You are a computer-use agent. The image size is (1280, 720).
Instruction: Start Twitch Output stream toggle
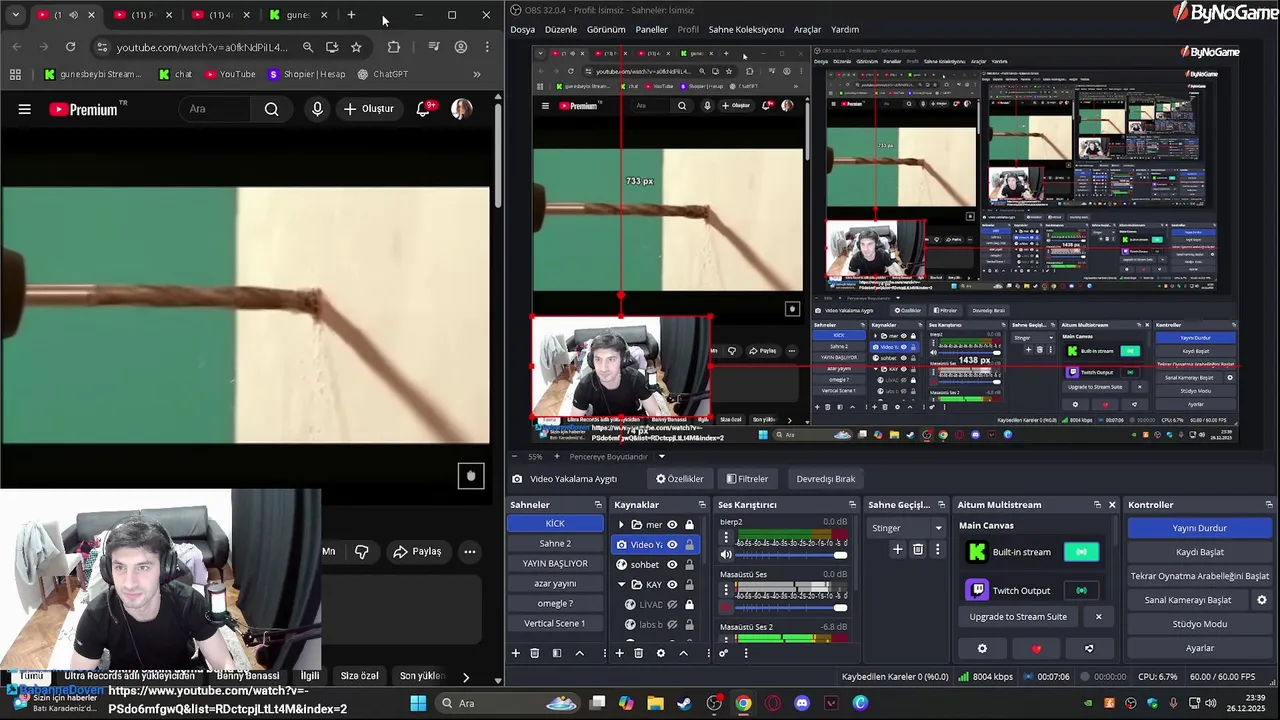click(x=1081, y=591)
